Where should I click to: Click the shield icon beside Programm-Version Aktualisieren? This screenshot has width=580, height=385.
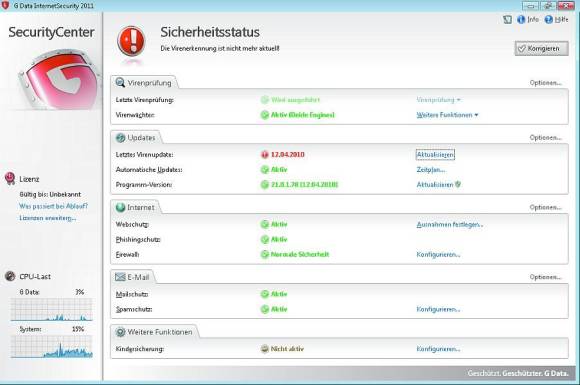click(458, 184)
